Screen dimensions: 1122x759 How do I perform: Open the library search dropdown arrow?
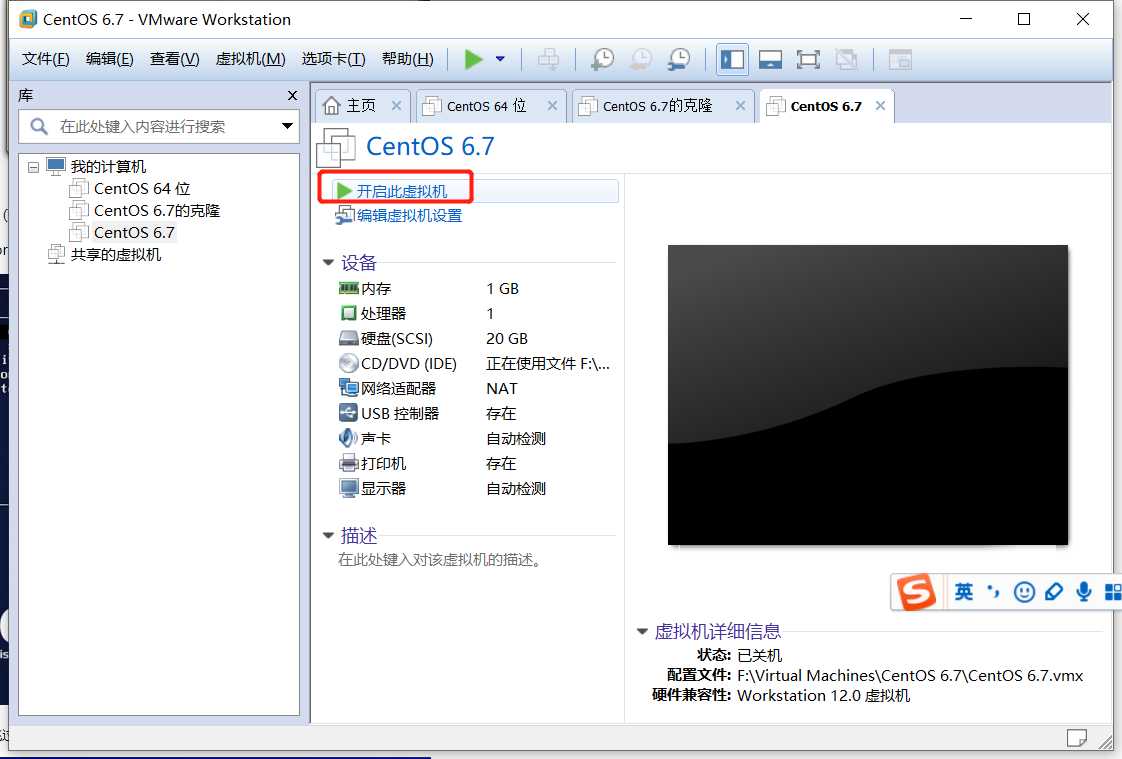coord(288,127)
